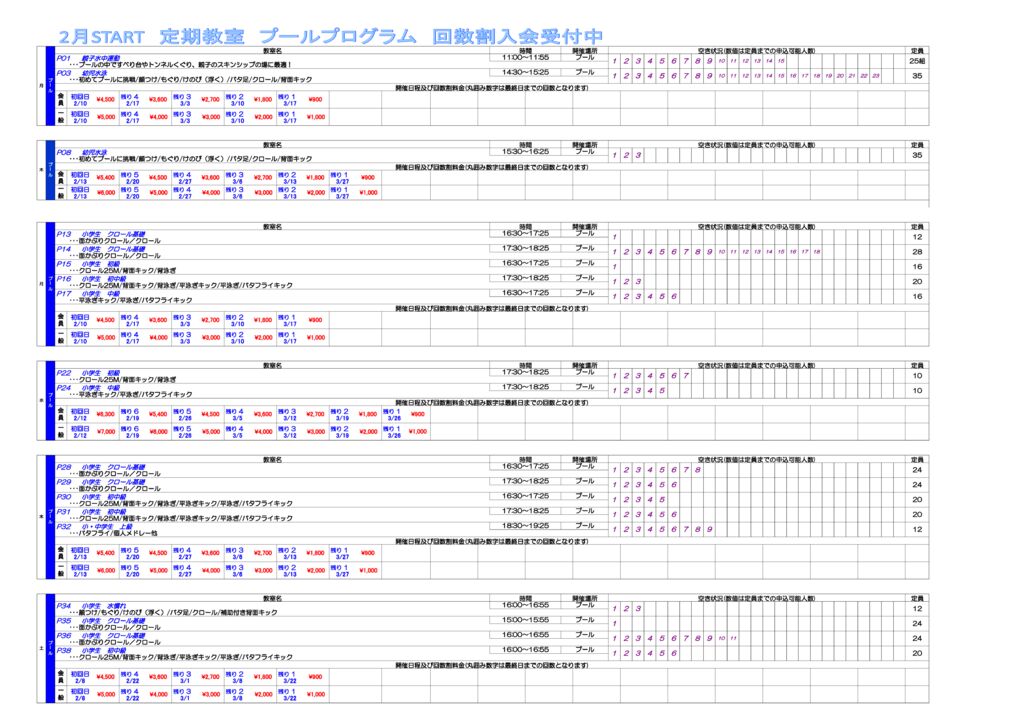The height and width of the screenshot is (724, 1024).
Task: Click the 15:00~15:55 time for P35
Action: pos(525,620)
